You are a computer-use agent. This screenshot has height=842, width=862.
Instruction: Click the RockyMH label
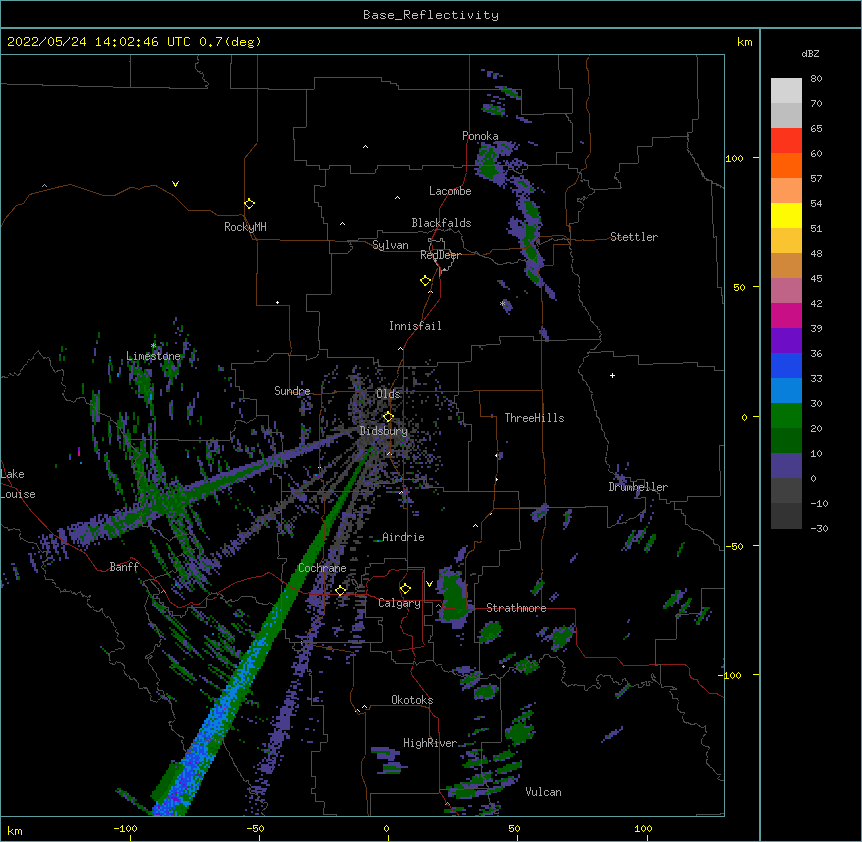[x=245, y=227]
